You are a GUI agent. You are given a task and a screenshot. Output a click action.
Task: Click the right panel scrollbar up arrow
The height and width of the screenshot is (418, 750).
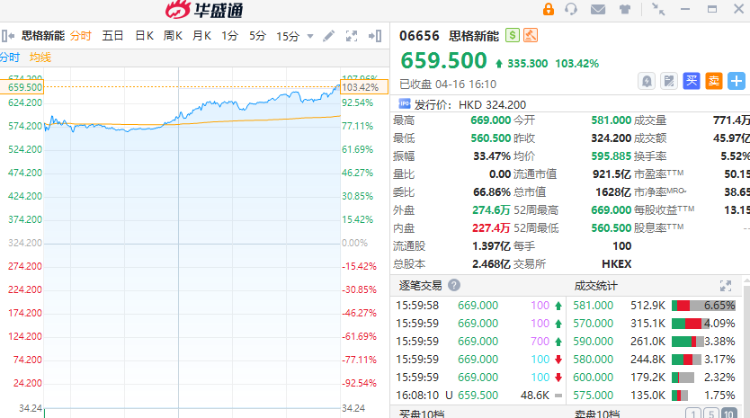click(x=747, y=279)
